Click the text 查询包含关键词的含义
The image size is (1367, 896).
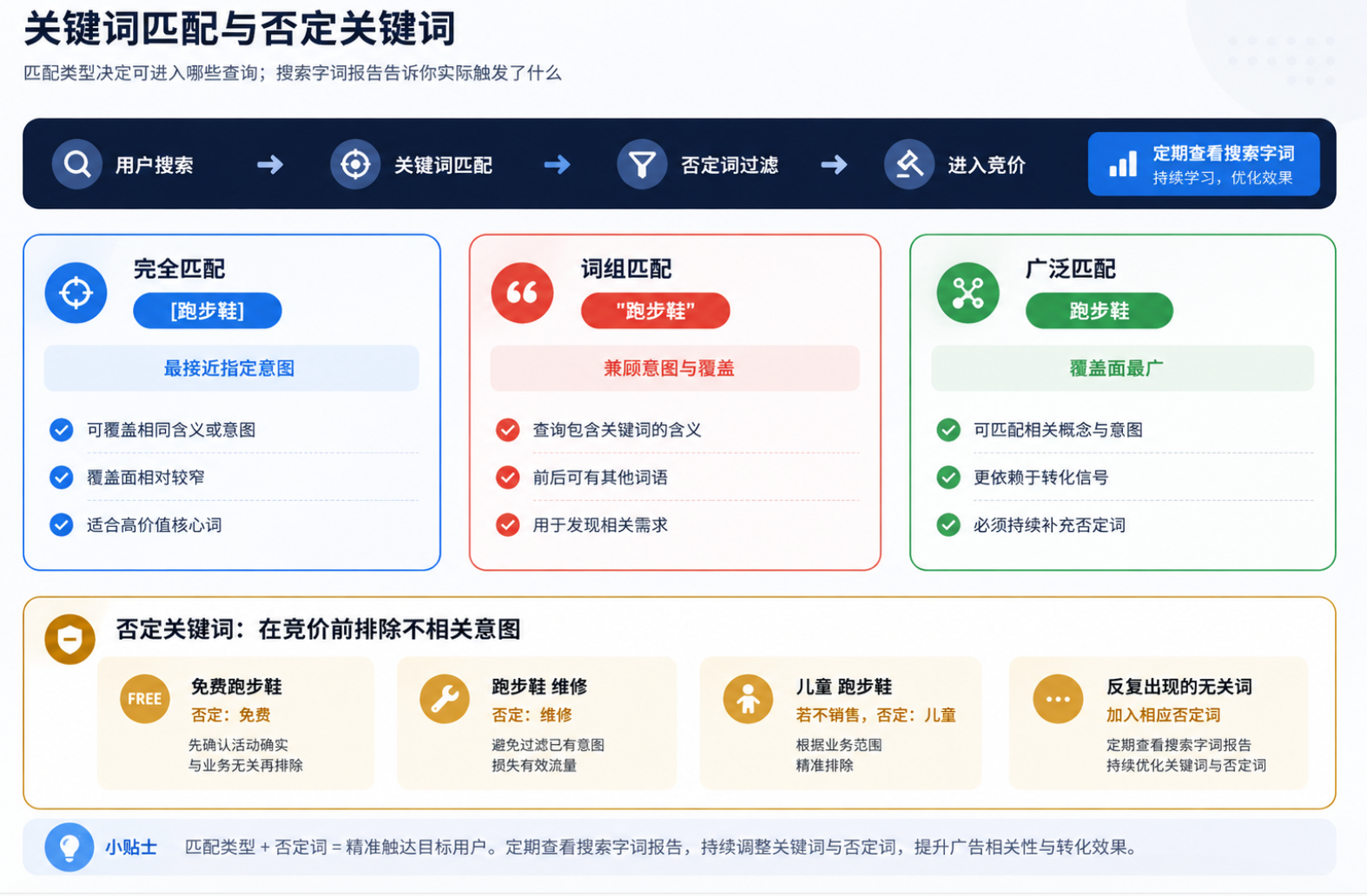pos(617,430)
